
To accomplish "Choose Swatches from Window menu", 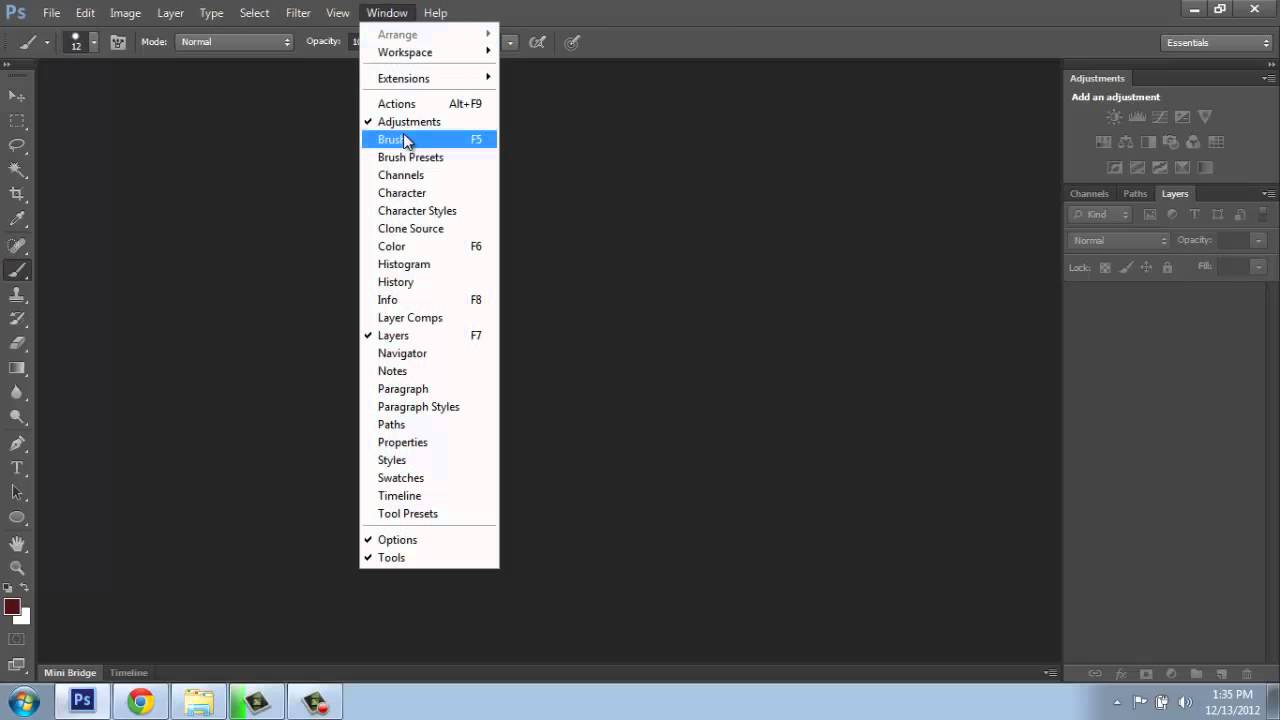I will click(428, 478).
